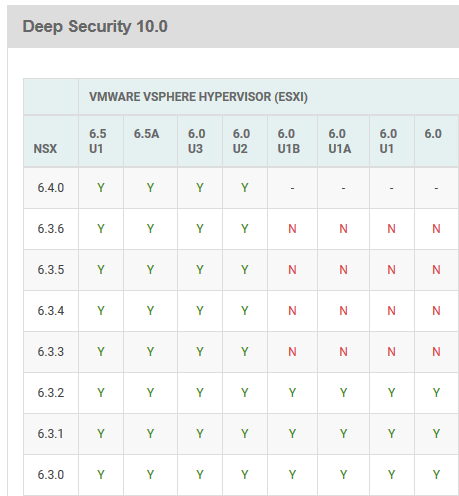Select the NSX column header
The width and height of the screenshot is (459, 496).
point(45,149)
